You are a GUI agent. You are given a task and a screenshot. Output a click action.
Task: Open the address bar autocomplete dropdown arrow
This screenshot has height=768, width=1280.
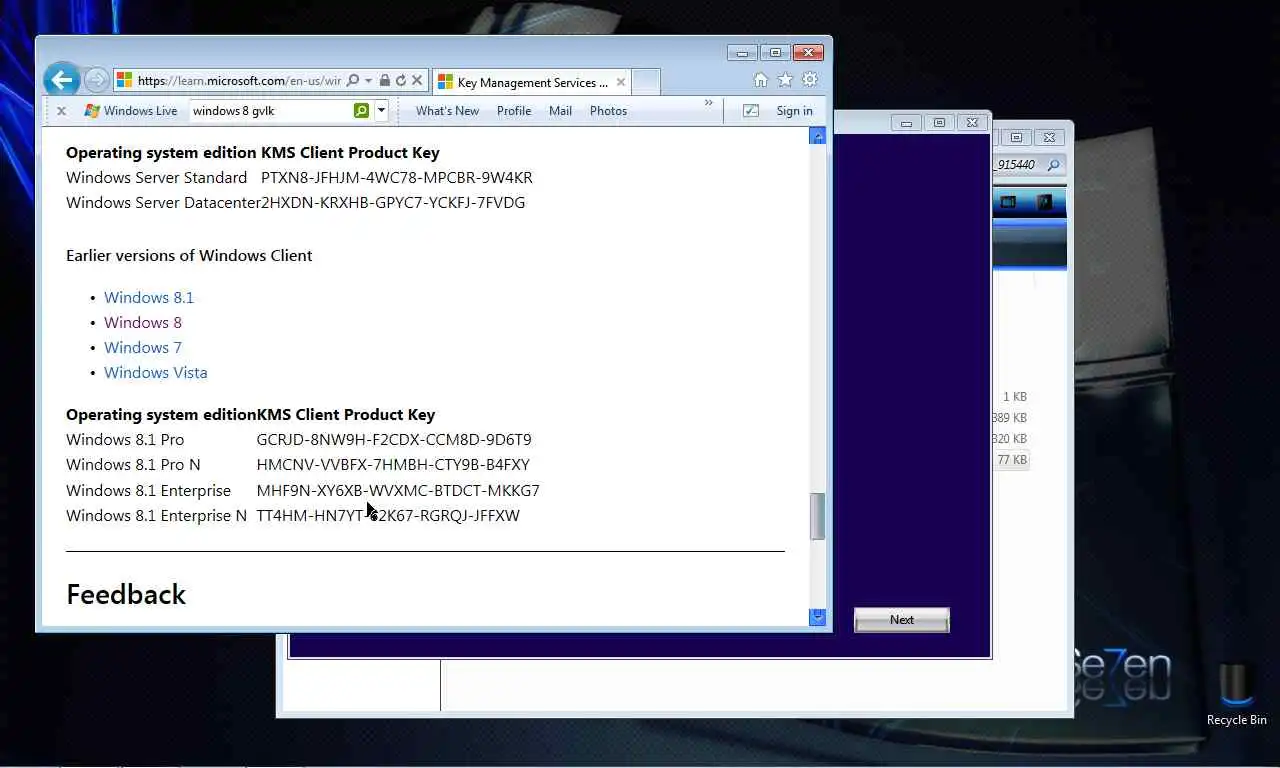coord(368,81)
